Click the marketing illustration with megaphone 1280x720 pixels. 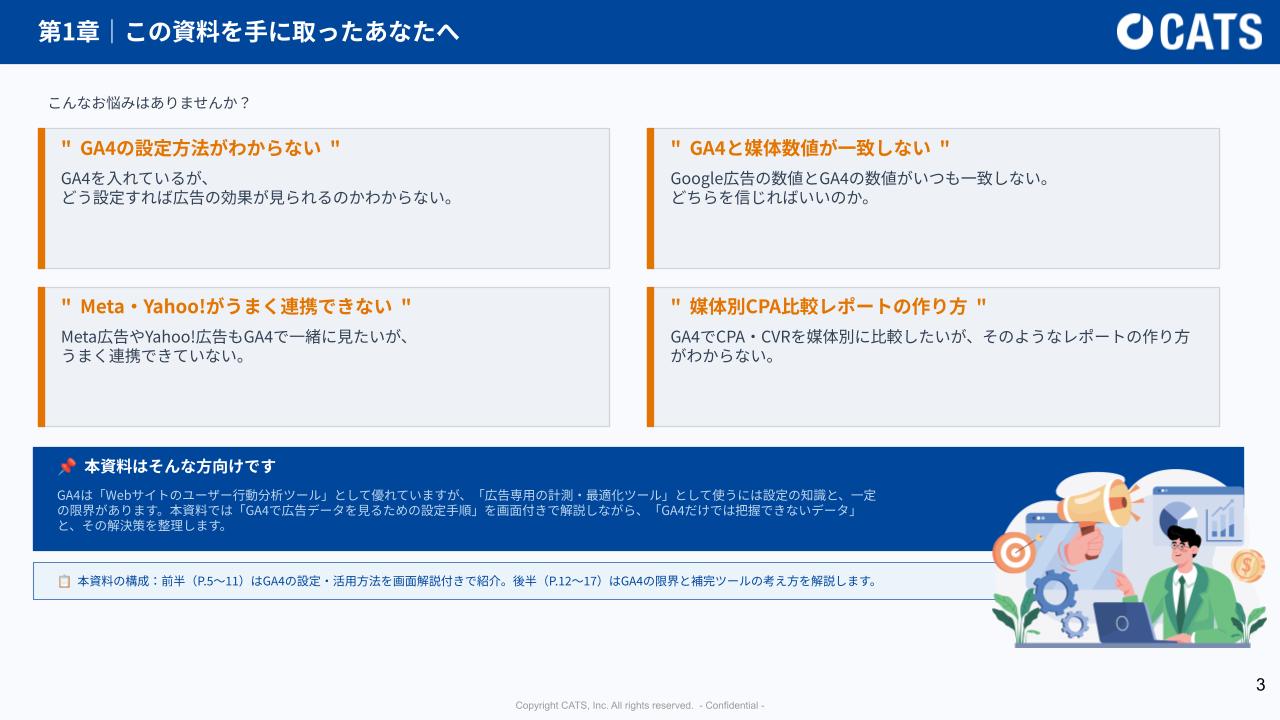1128,559
